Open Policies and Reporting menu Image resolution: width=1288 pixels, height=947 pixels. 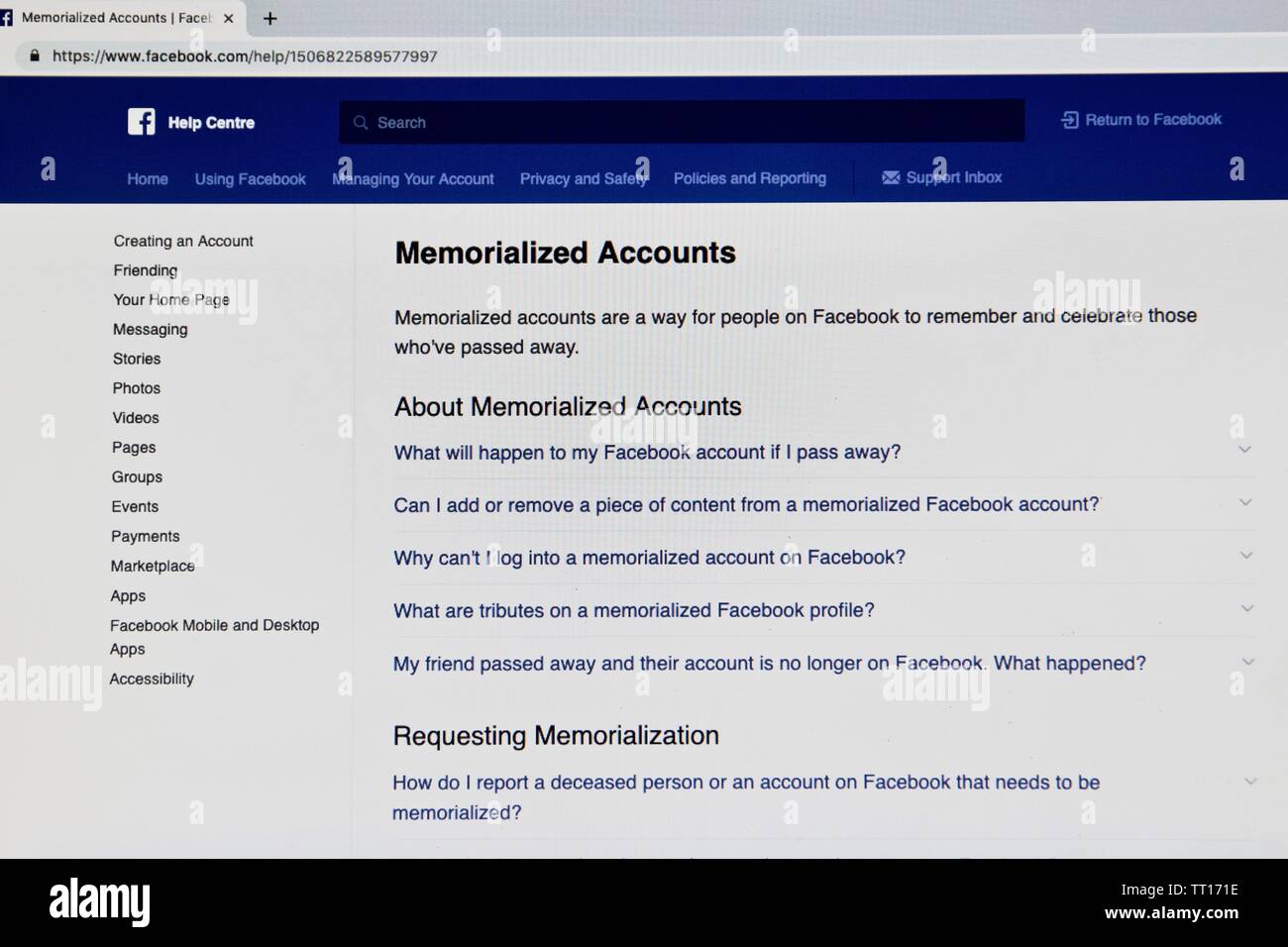(750, 178)
